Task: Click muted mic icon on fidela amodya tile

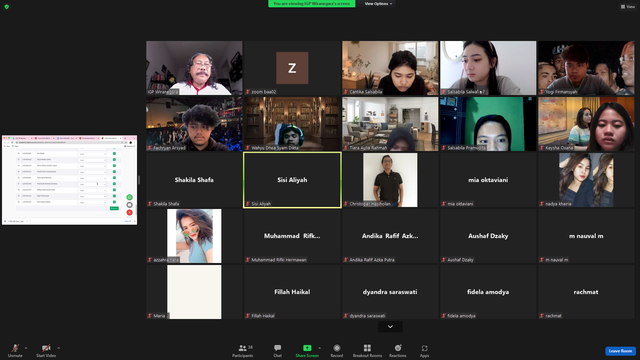Action: click(x=444, y=316)
